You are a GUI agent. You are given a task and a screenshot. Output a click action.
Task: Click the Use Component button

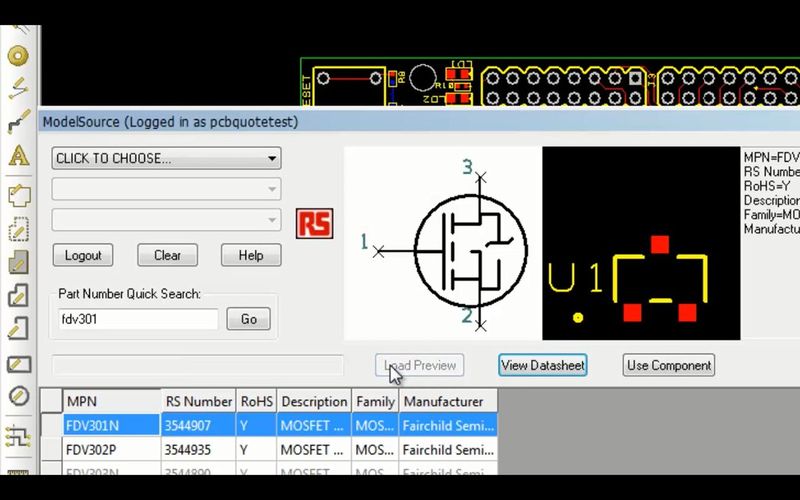point(669,365)
